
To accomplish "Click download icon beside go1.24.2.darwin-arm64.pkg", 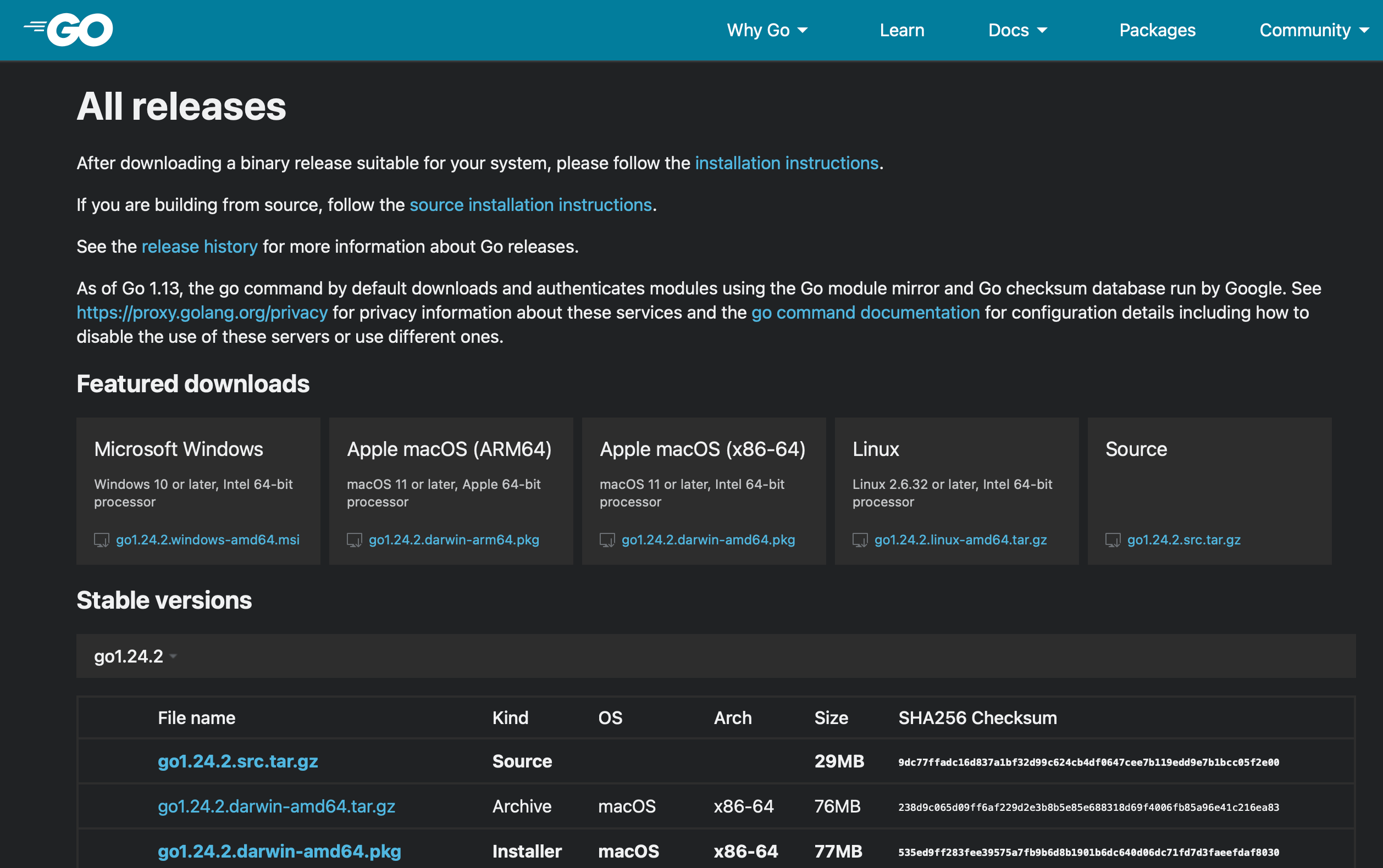I will [x=355, y=540].
